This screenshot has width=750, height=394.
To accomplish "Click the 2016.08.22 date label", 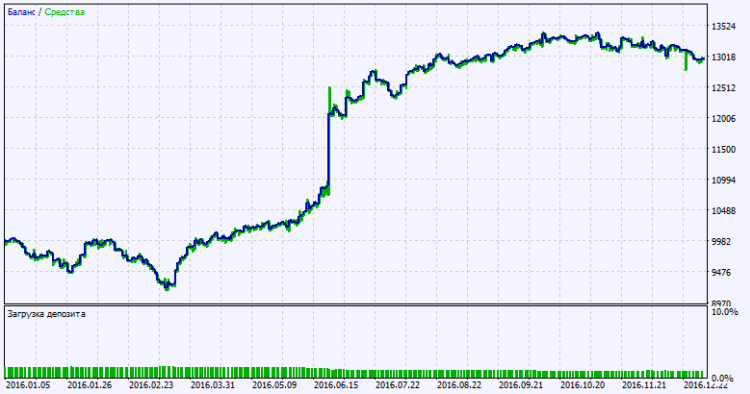I will (x=460, y=385).
